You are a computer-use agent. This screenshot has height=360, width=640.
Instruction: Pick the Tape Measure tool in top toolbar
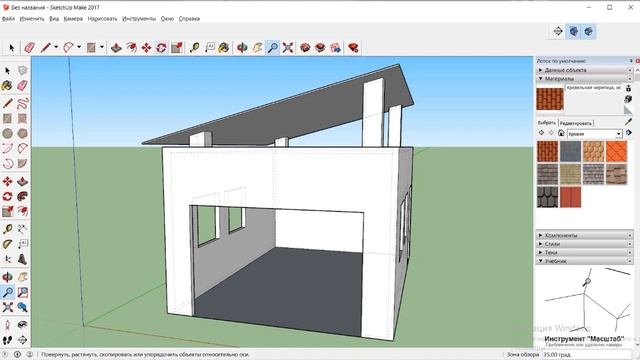tap(194, 48)
